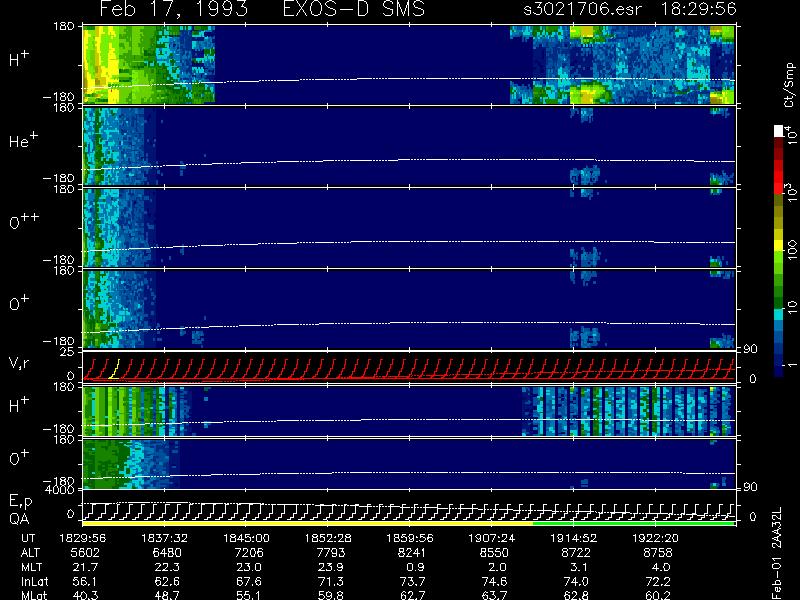Viewport: 800px width, 600px height.
Task: Click ALT value '5602'
Action: point(85,553)
